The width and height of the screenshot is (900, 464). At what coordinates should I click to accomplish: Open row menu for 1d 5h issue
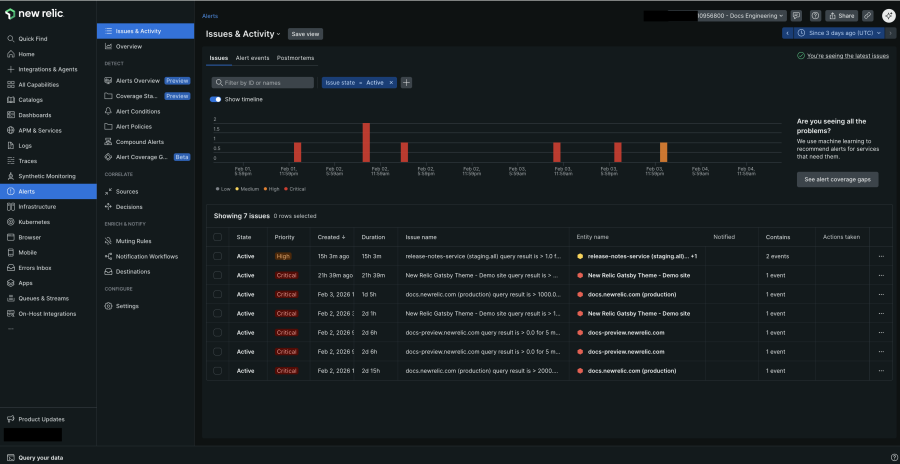(881, 295)
